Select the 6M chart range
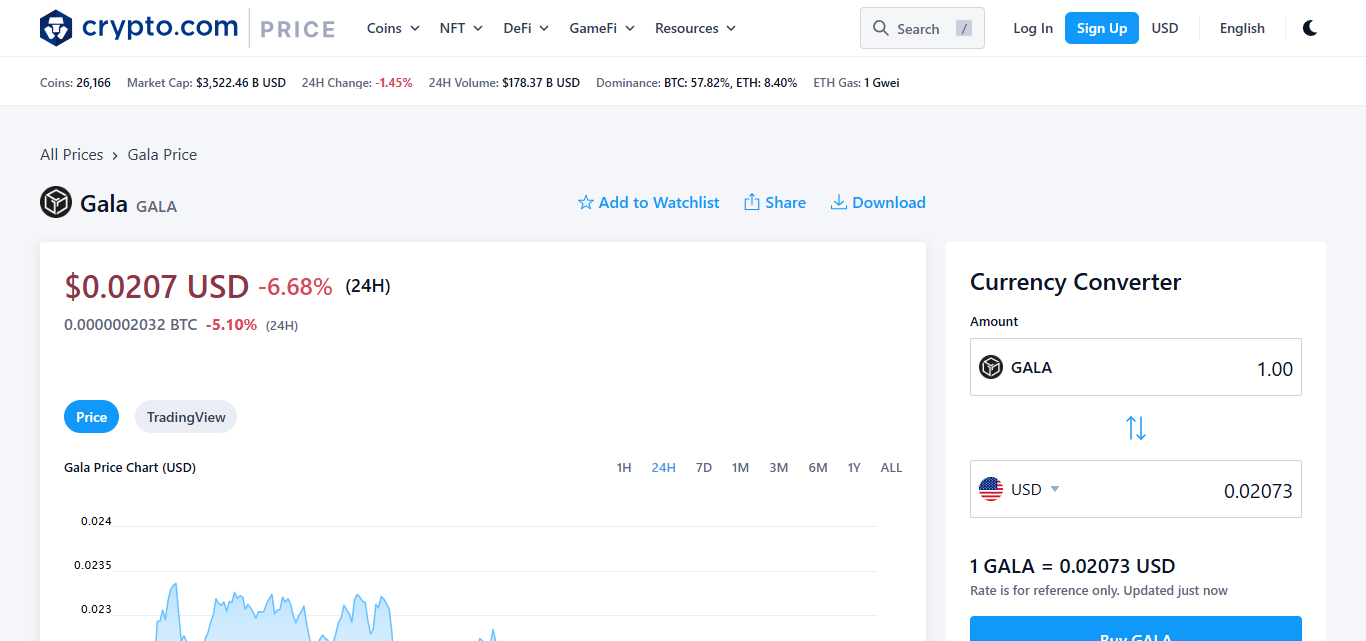The height and width of the screenshot is (641, 1366). coord(818,467)
